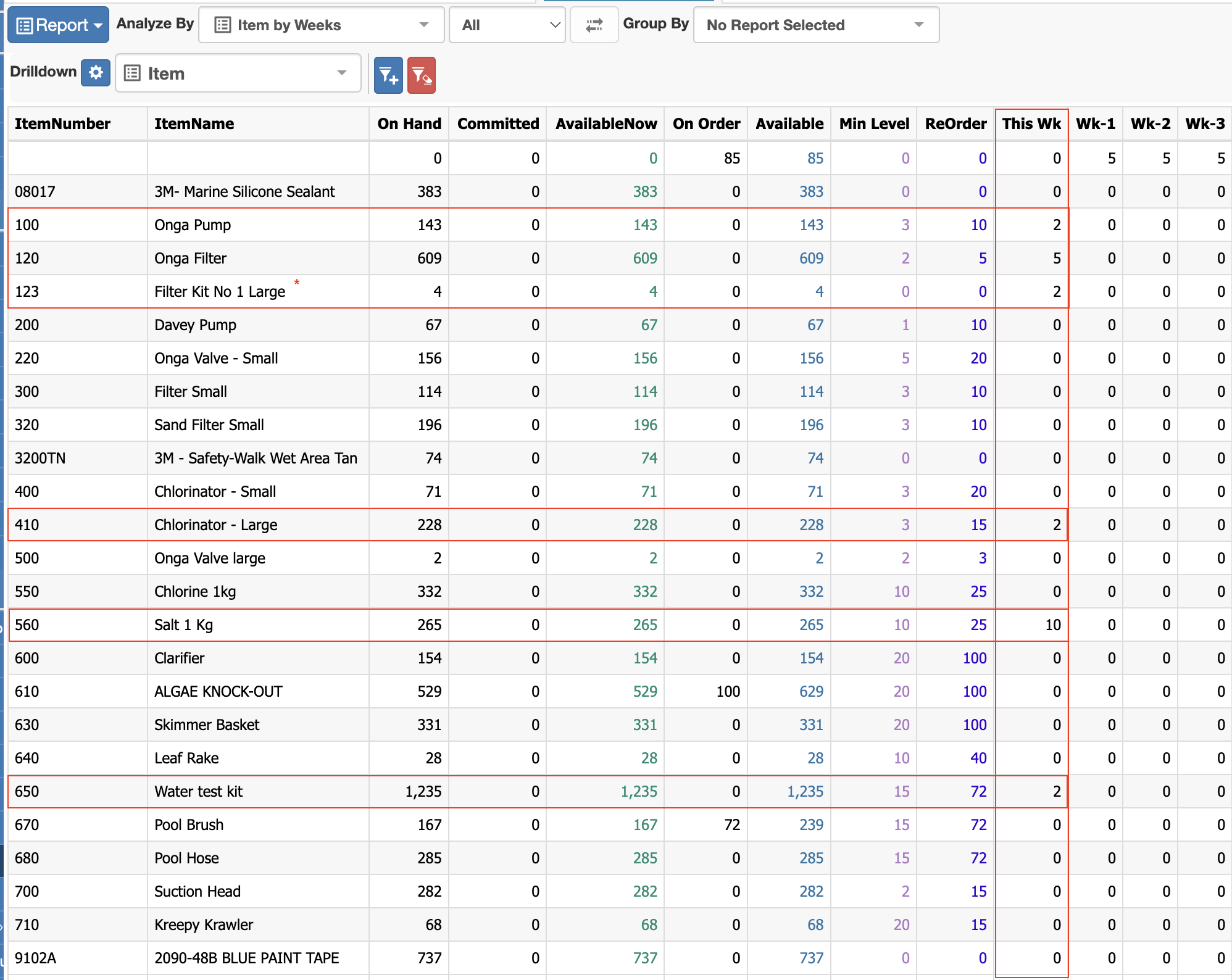1232x980 pixels.
Task: Open the All filter dropdown
Action: (x=507, y=25)
